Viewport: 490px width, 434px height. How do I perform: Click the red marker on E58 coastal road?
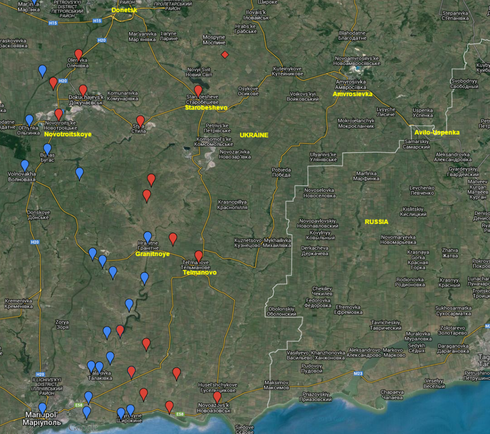[169, 407]
